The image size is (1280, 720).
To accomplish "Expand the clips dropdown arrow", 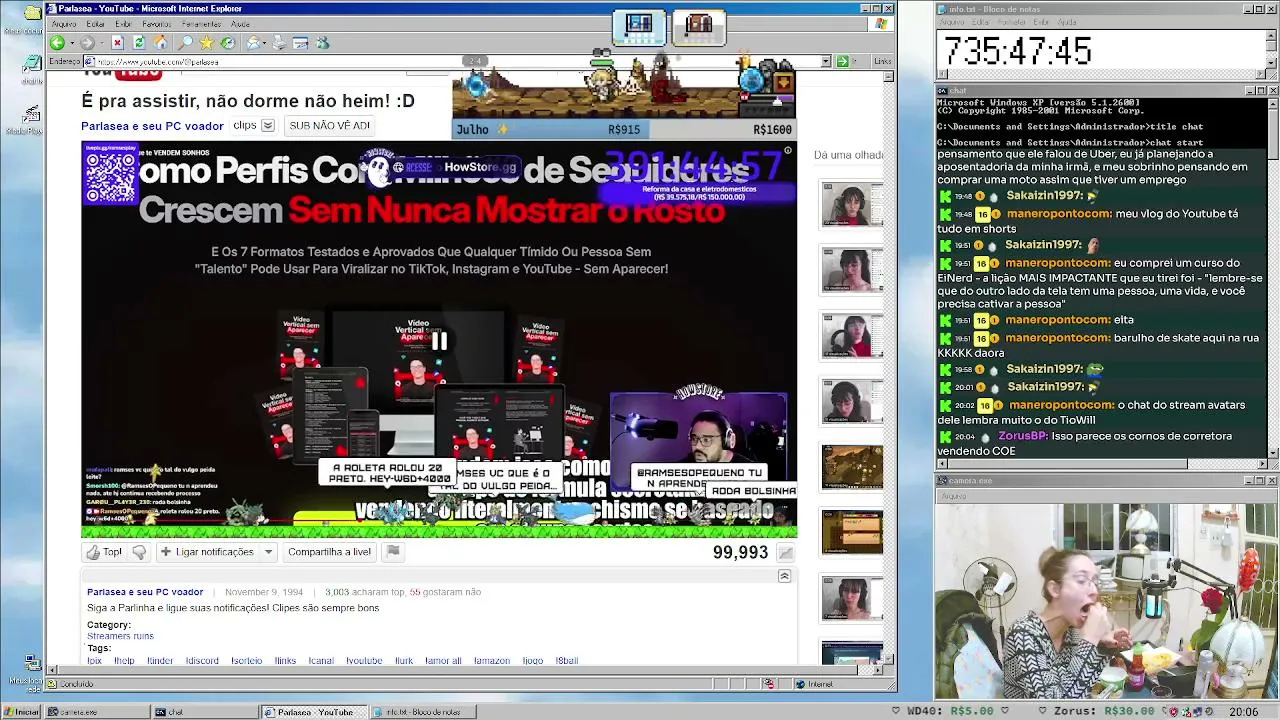I will [268, 126].
